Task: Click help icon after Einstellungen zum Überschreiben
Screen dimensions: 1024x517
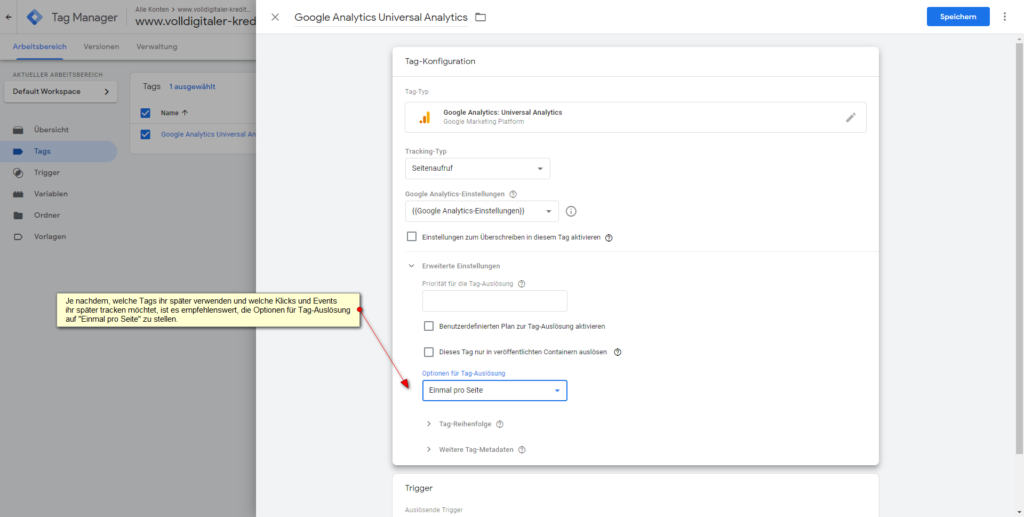Action: coord(609,238)
